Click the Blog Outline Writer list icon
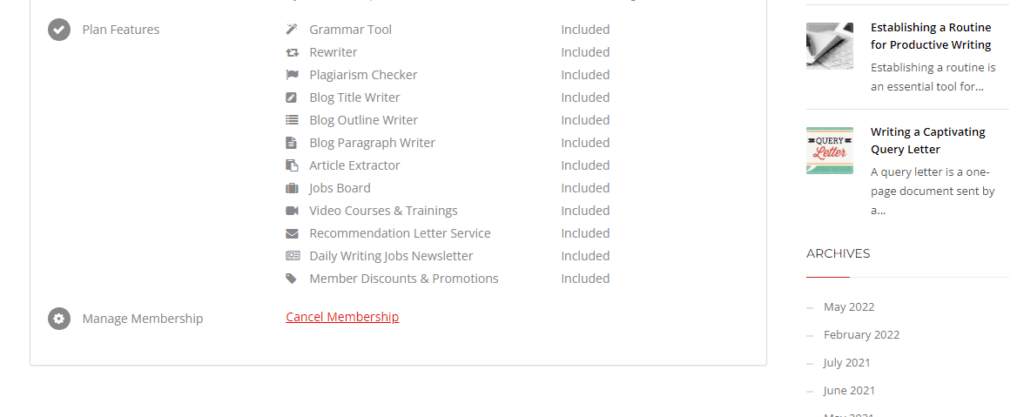This screenshot has height=417, width=1024. click(292, 120)
